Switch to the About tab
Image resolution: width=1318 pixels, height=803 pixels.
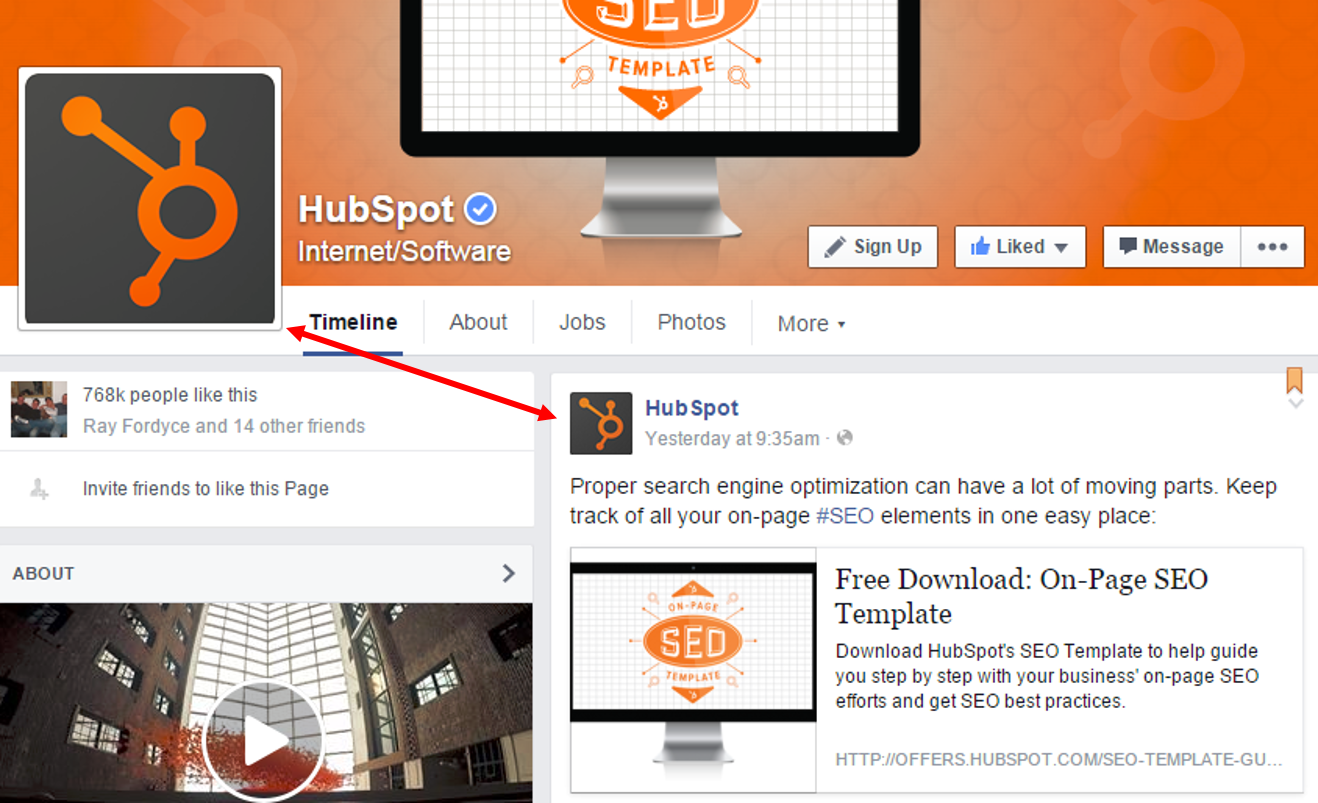(x=478, y=322)
